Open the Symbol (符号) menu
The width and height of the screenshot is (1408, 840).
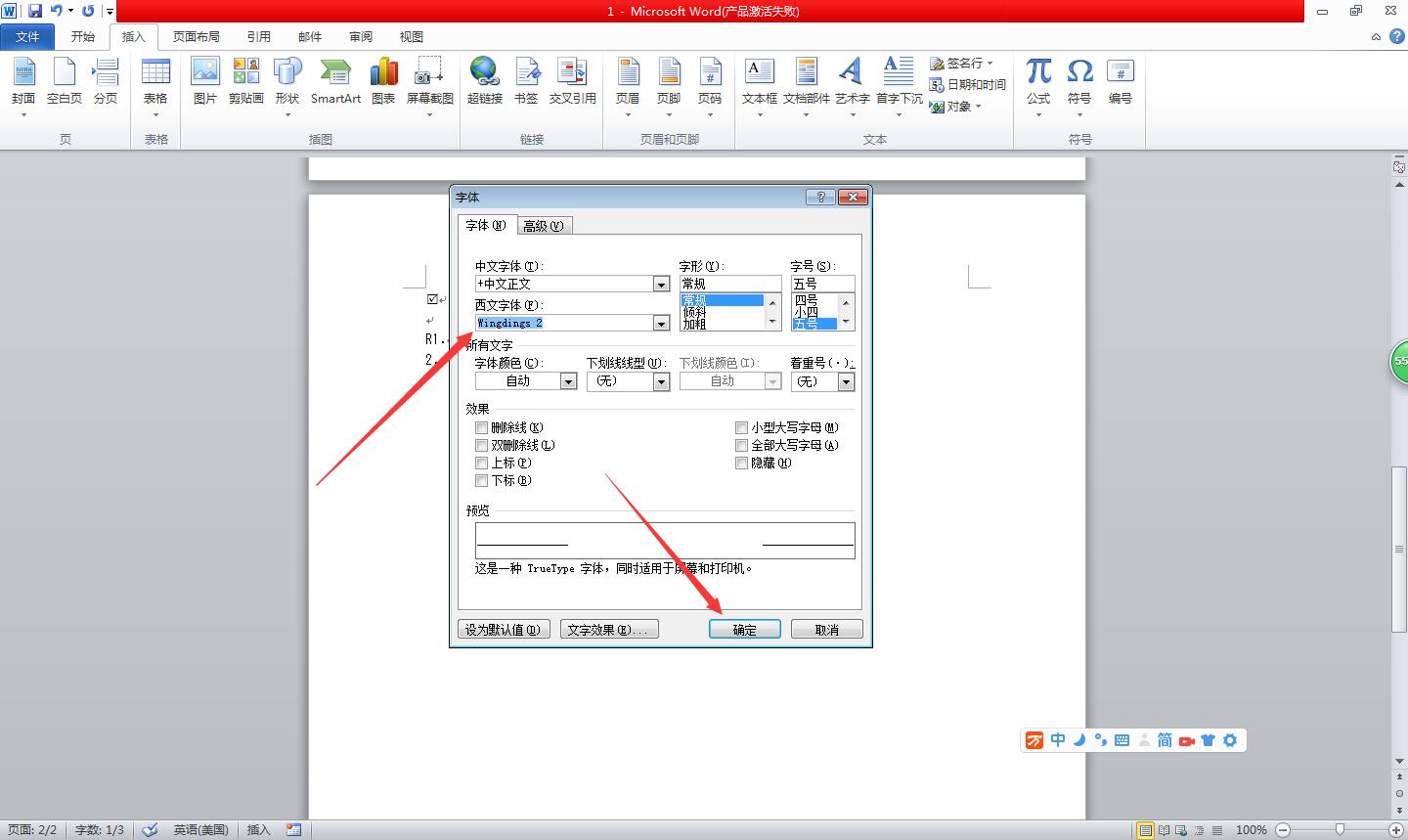click(x=1079, y=86)
